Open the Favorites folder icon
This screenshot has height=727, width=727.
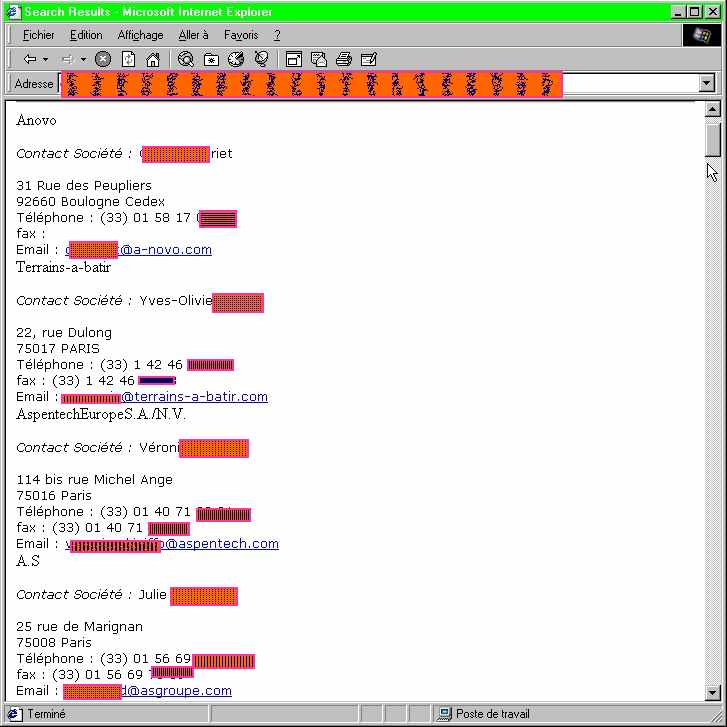211,59
